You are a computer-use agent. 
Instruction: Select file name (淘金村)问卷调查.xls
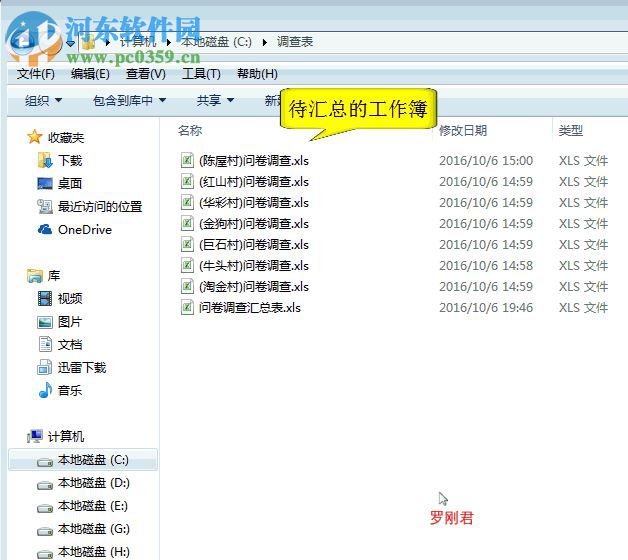254,287
